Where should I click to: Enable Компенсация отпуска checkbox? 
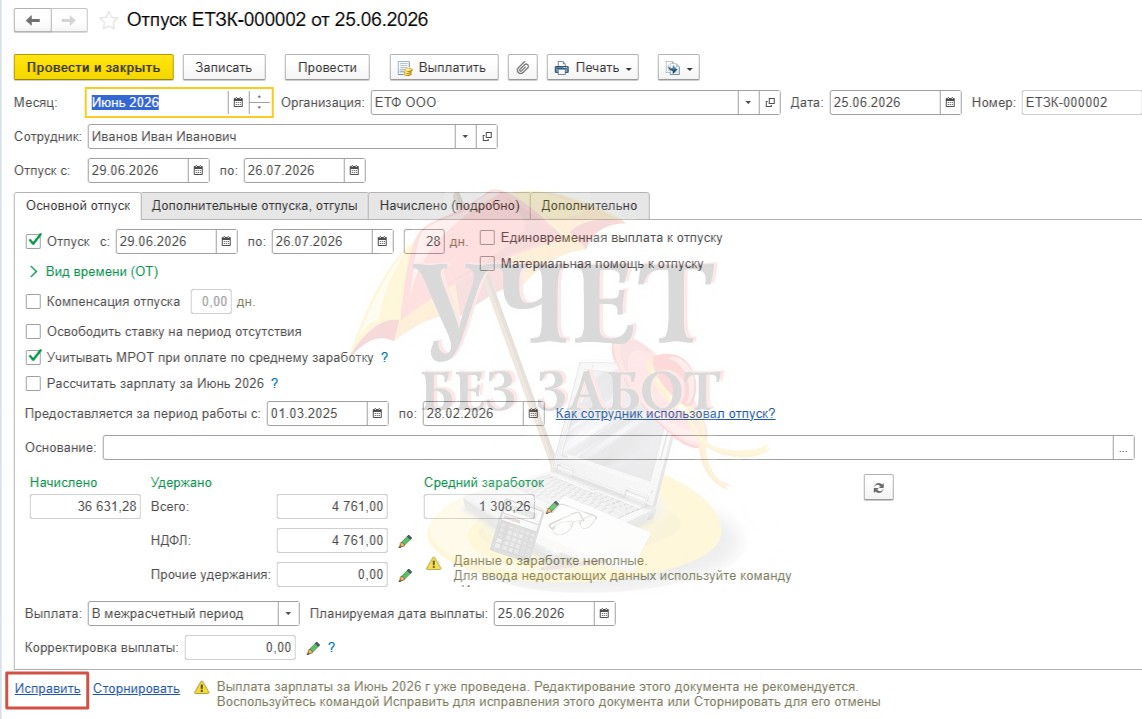click(x=34, y=302)
